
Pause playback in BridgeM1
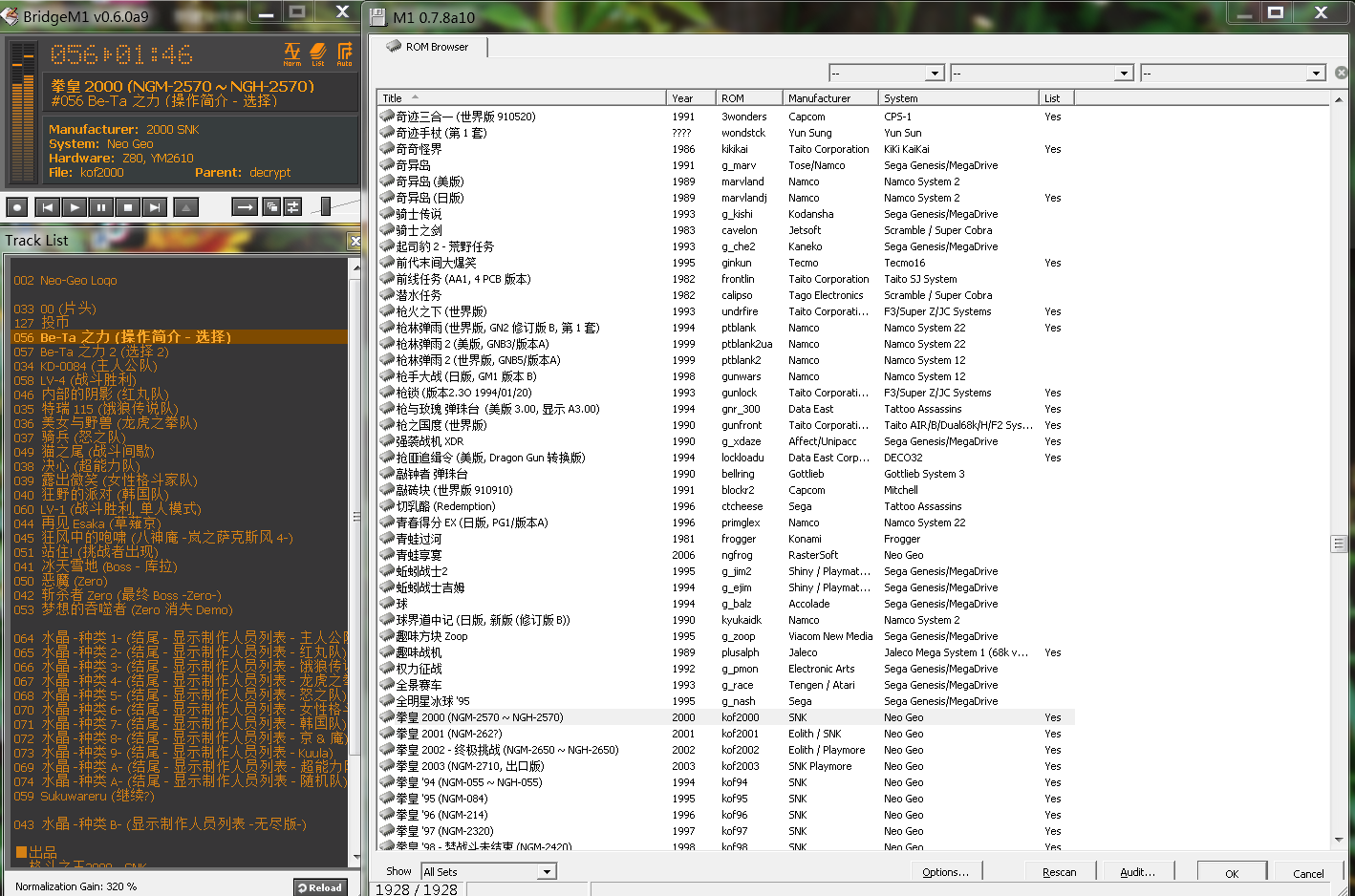(x=100, y=206)
